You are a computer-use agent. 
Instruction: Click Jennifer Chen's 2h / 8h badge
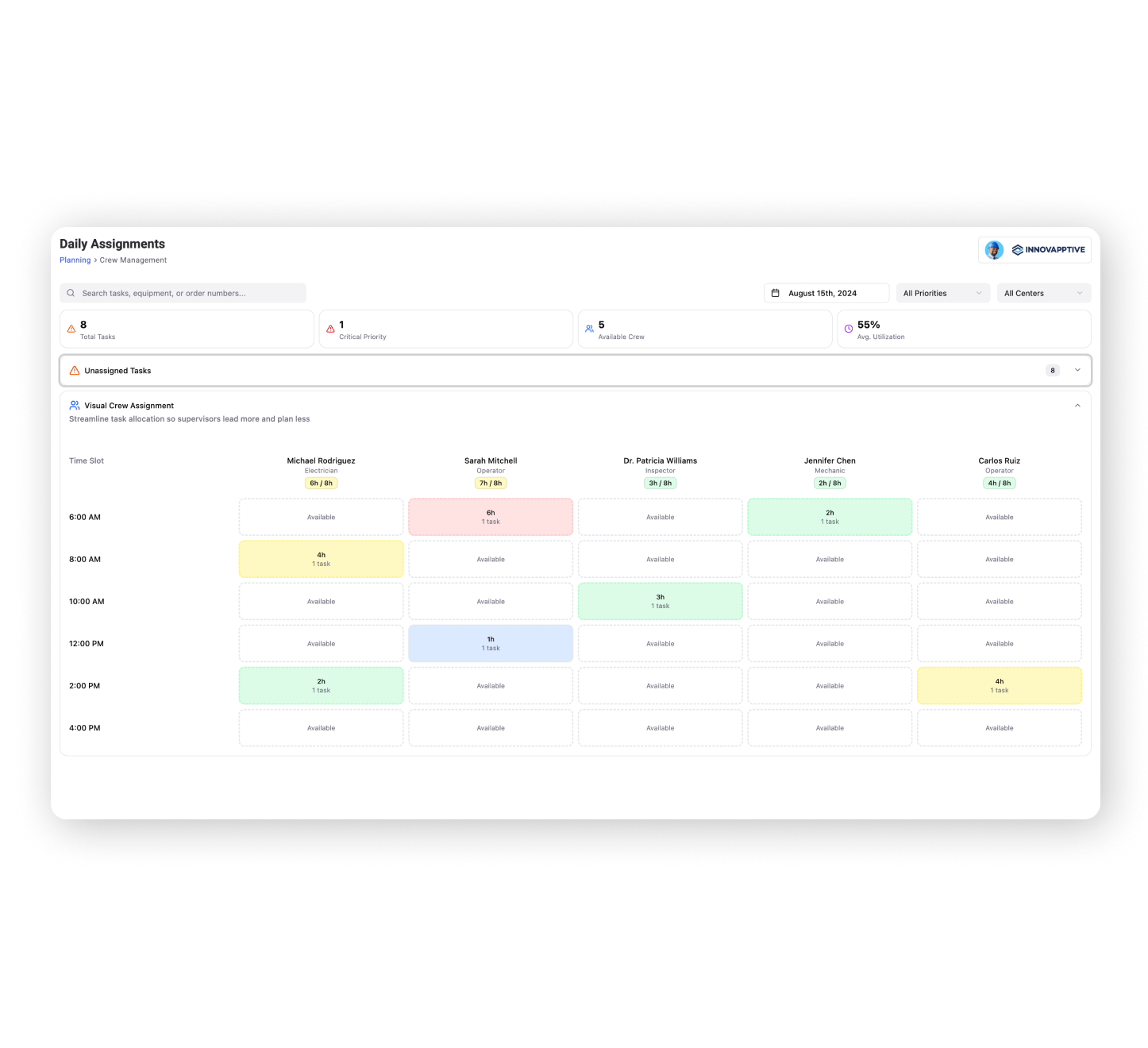click(x=830, y=483)
